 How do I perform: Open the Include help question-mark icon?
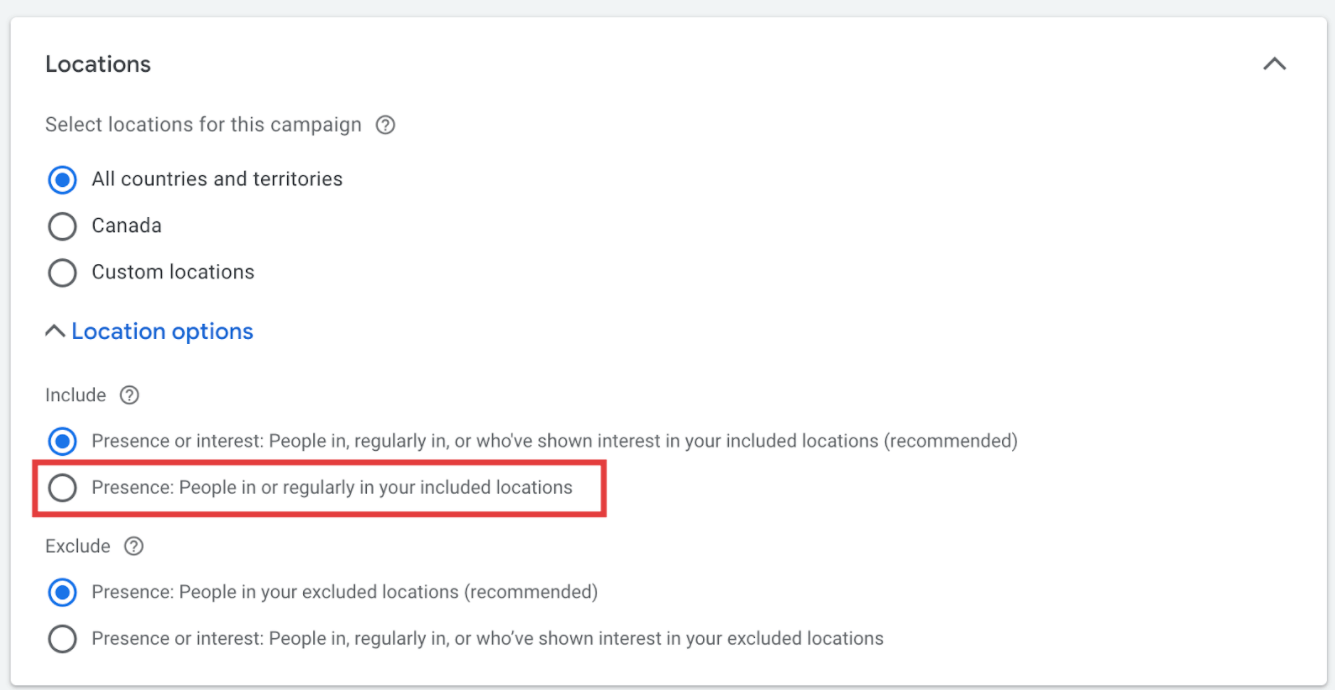(x=129, y=395)
